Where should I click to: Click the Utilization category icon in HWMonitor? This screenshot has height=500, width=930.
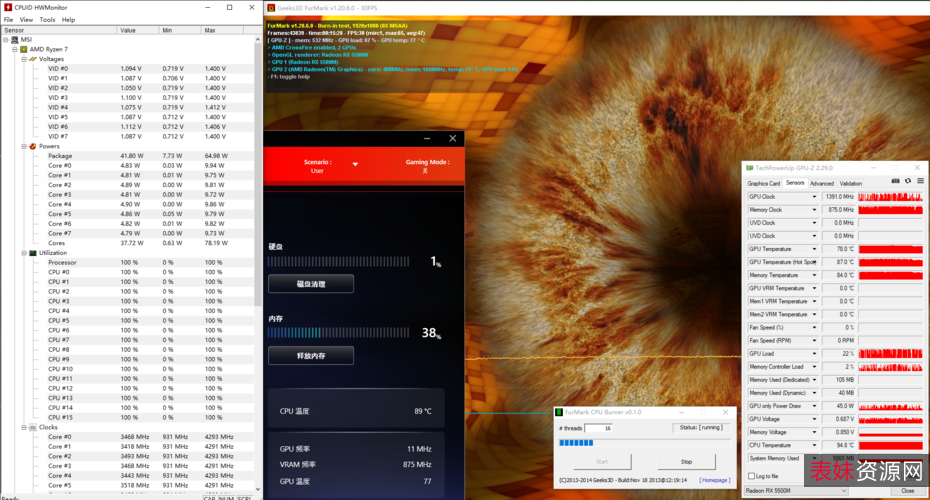(33, 253)
